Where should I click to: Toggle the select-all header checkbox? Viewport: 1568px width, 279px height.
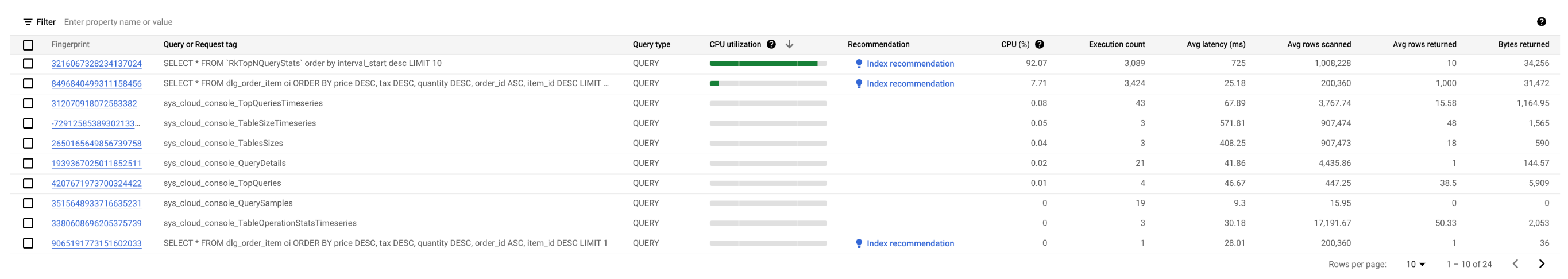(x=28, y=45)
